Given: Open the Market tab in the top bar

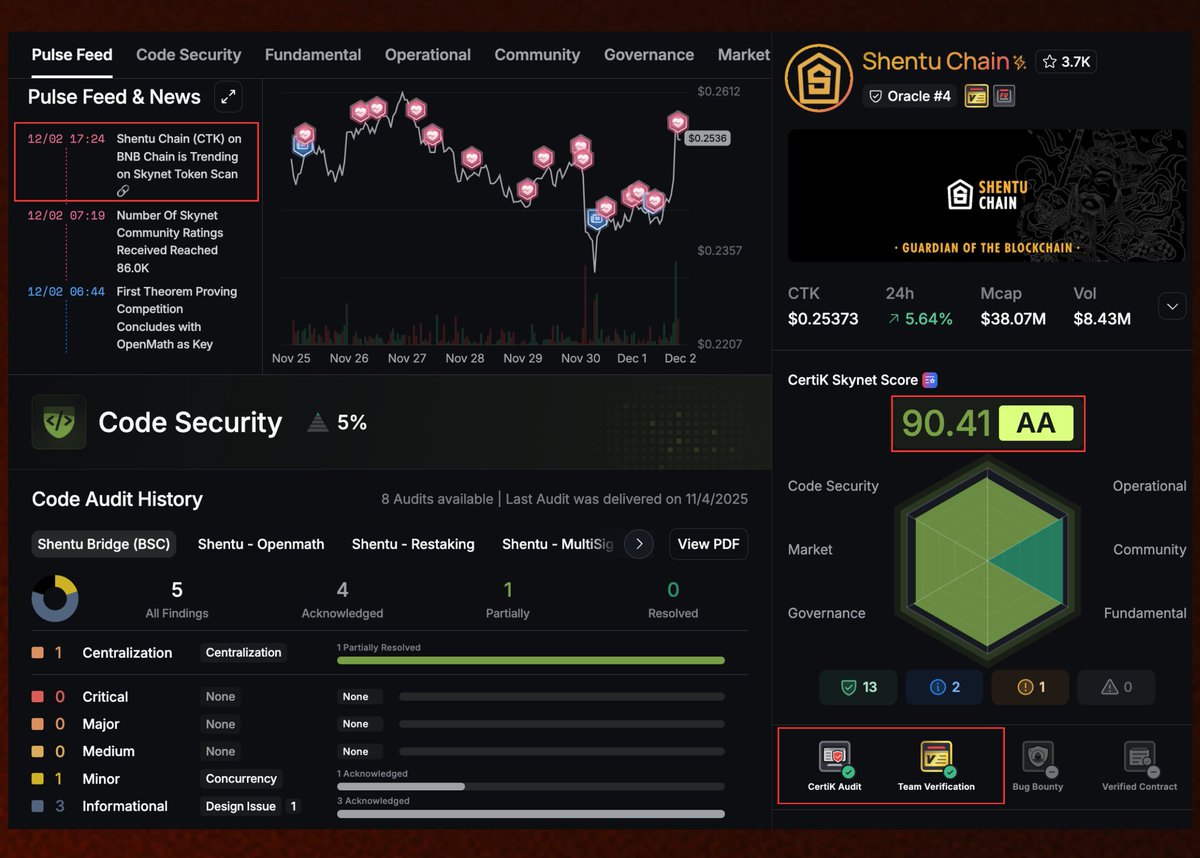Looking at the screenshot, I should coord(744,55).
